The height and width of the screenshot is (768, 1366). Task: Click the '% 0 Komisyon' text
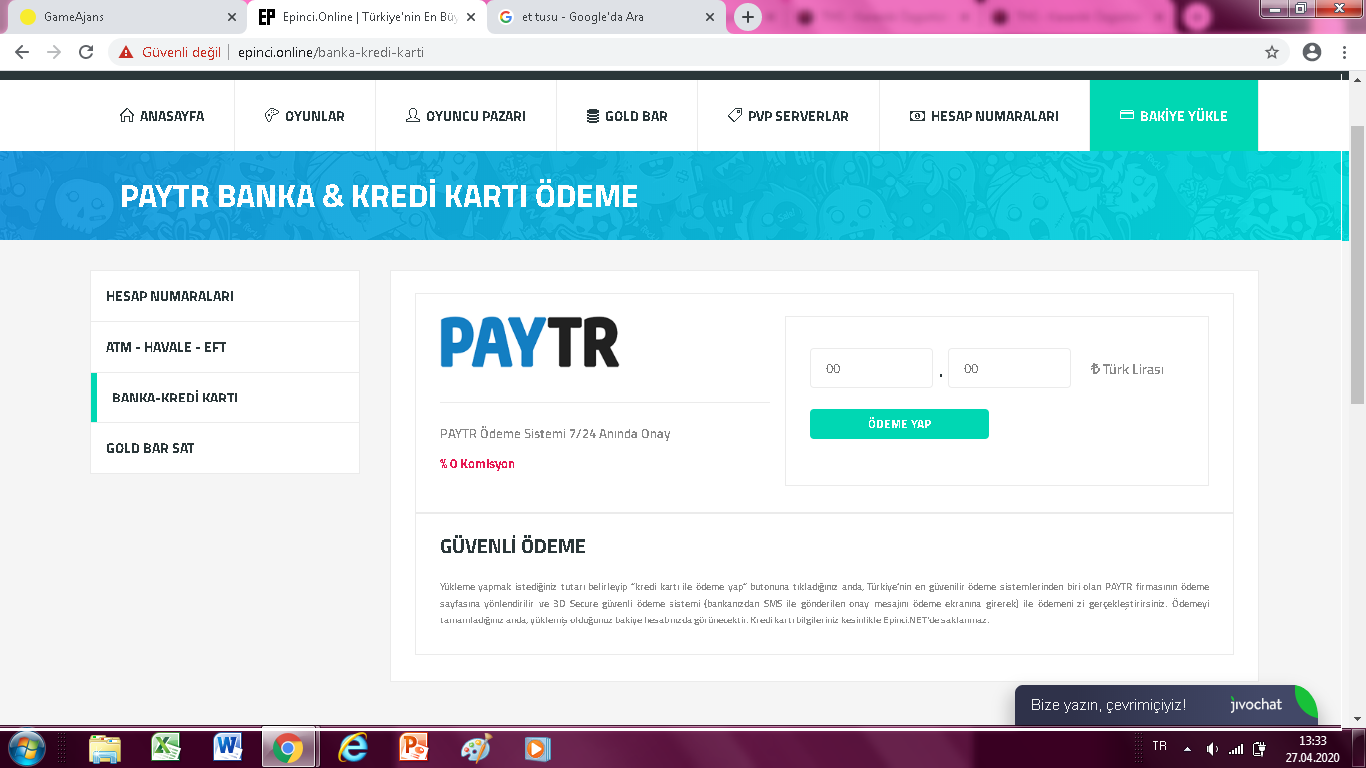pyautogui.click(x=477, y=464)
